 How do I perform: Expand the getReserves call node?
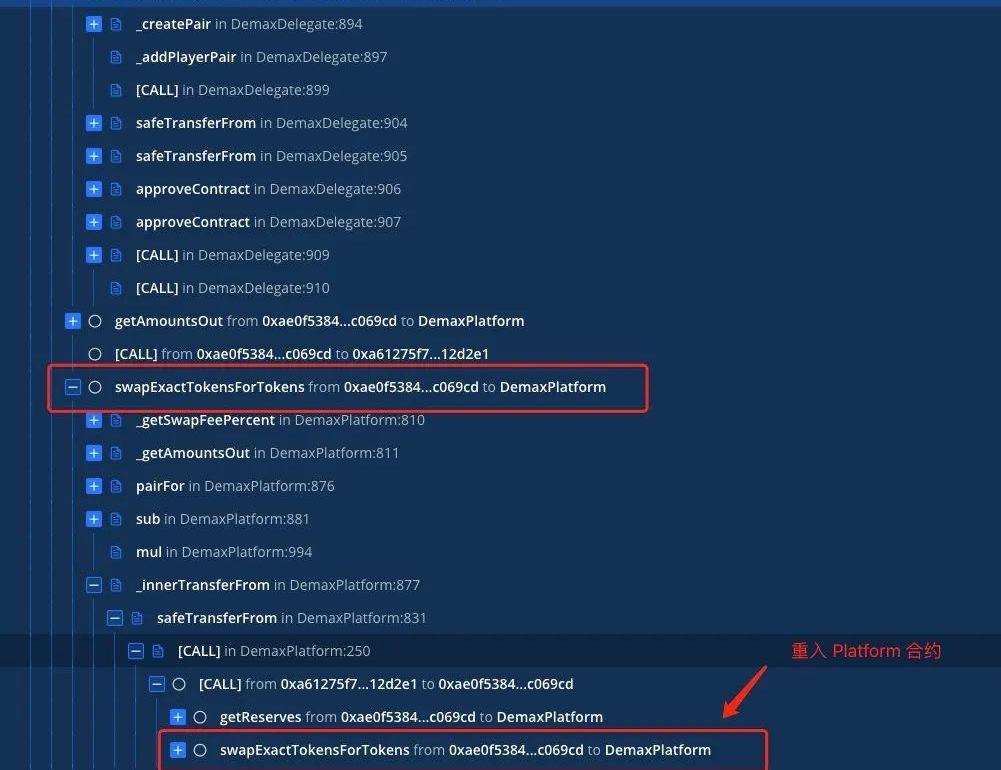pos(178,717)
